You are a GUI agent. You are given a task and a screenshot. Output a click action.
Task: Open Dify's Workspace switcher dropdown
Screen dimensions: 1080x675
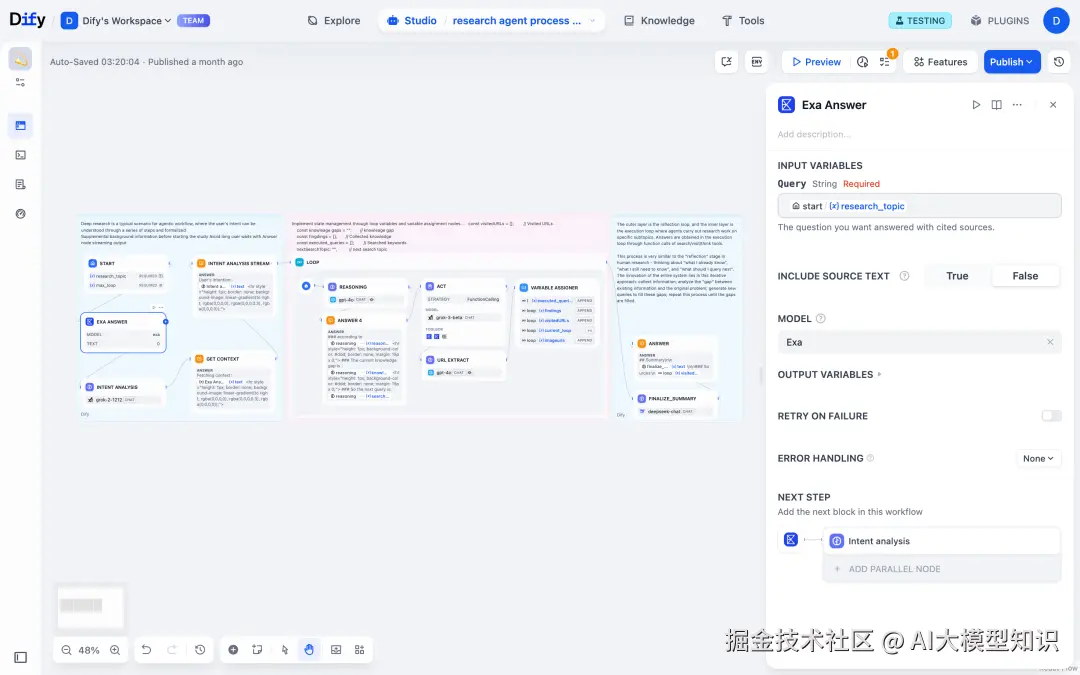click(x=127, y=21)
